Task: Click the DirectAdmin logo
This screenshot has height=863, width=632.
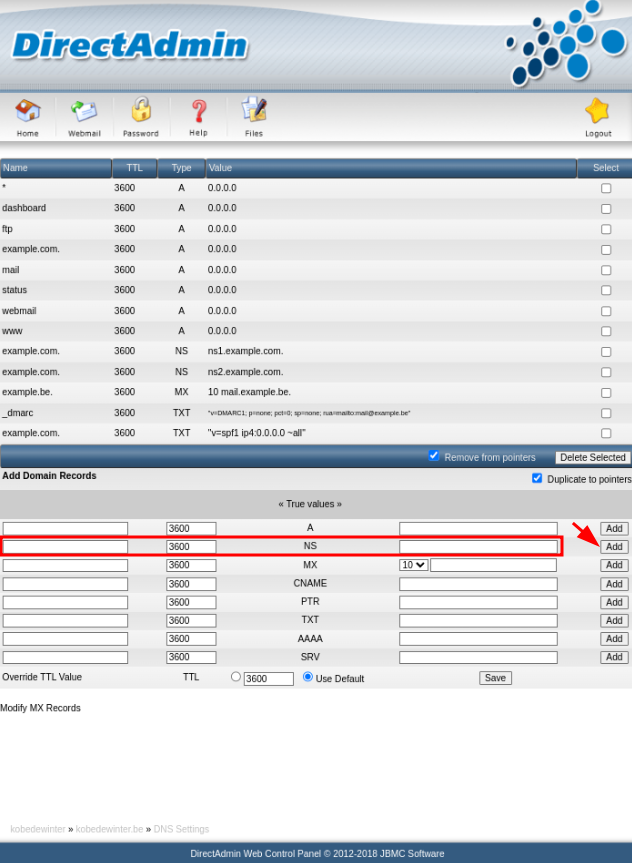Action: click(x=130, y=45)
